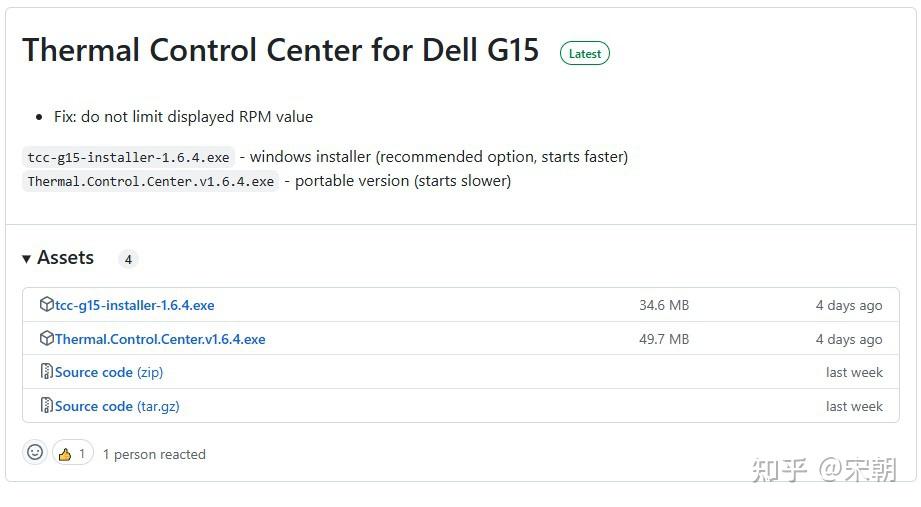Open the smiley add-reaction picker
The width and height of the screenshot is (921, 507).
(35, 453)
